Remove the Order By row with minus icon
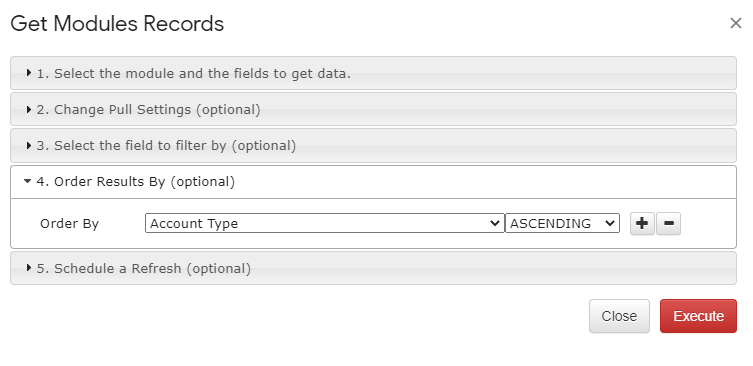 [668, 223]
